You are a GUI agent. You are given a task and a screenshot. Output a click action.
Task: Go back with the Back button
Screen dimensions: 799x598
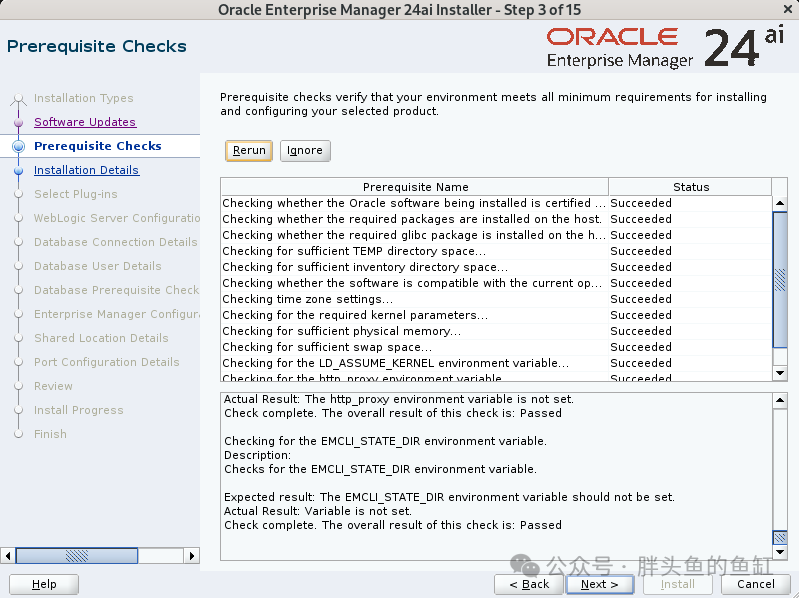(x=529, y=584)
